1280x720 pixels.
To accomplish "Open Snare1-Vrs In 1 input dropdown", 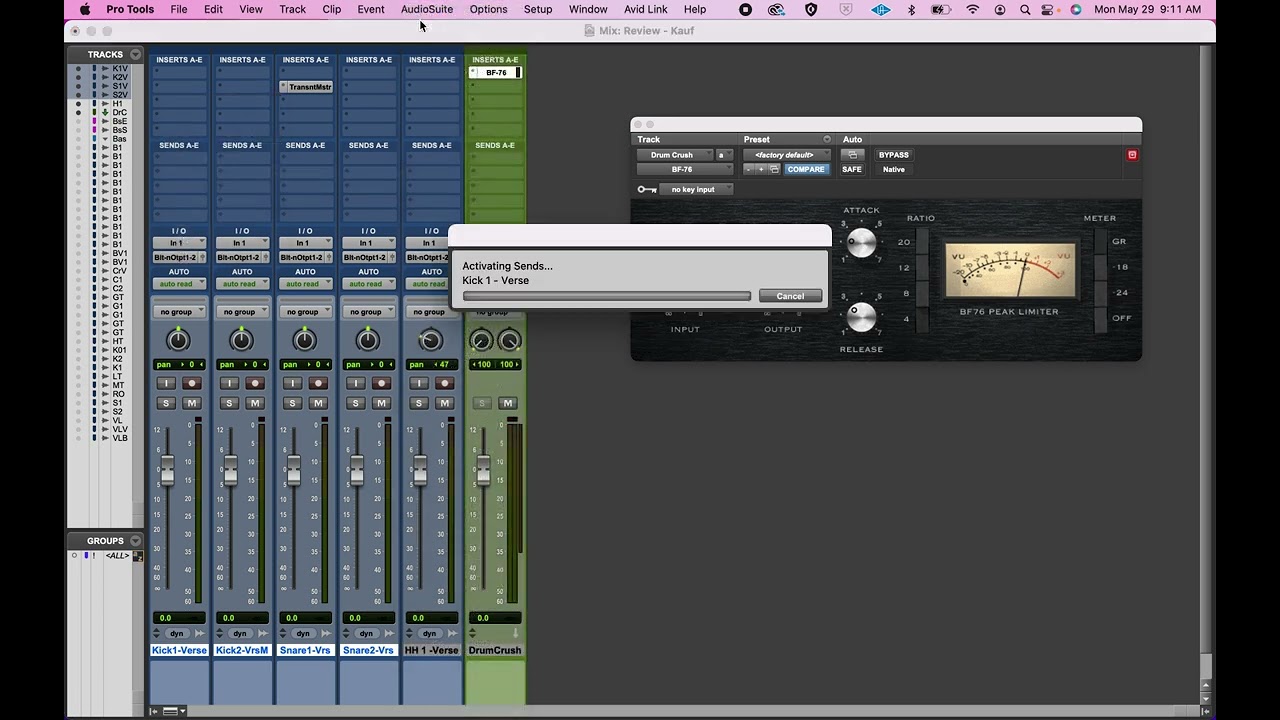I will pyautogui.click(x=305, y=243).
